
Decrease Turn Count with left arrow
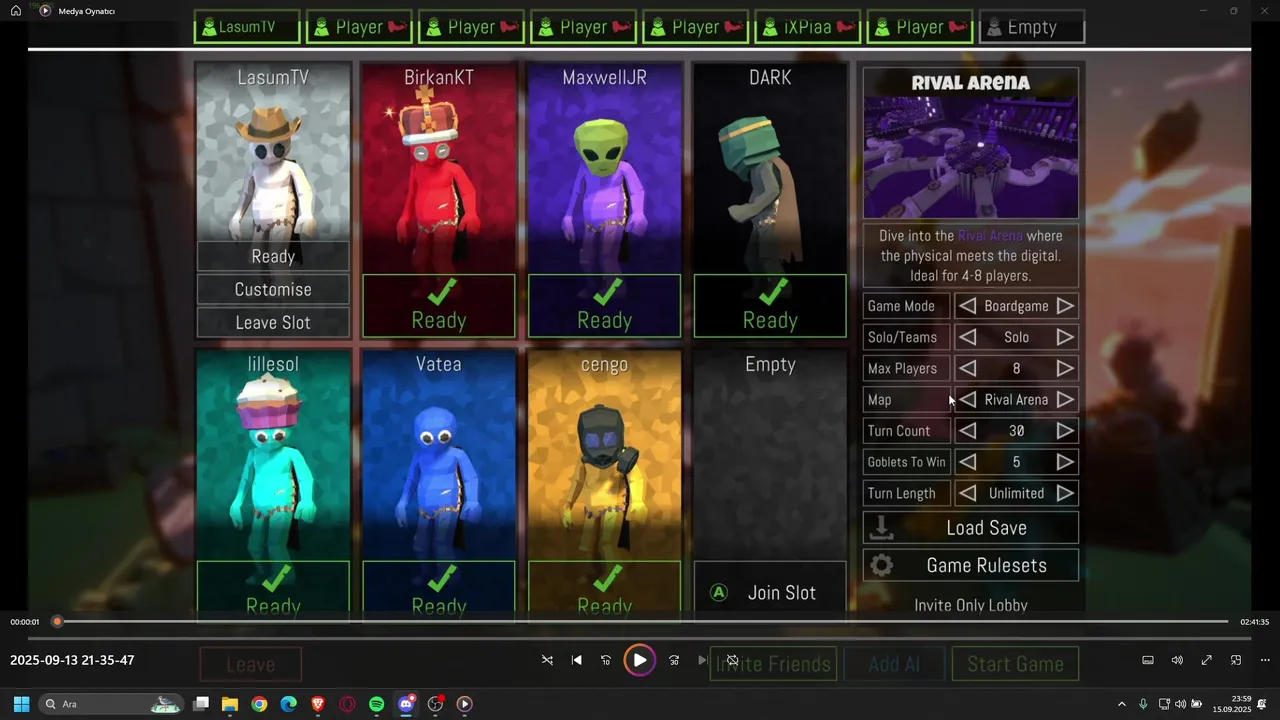tap(967, 431)
